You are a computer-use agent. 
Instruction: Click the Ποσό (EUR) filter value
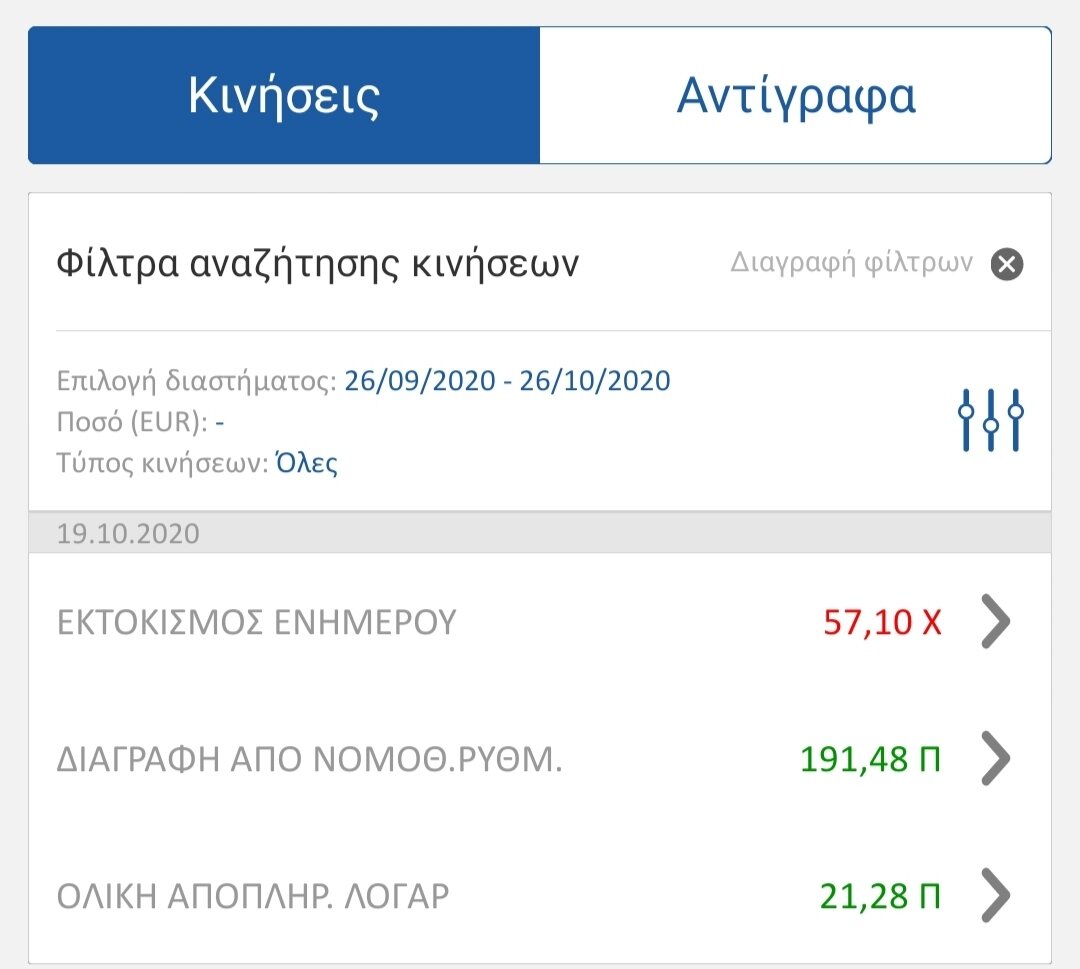220,421
